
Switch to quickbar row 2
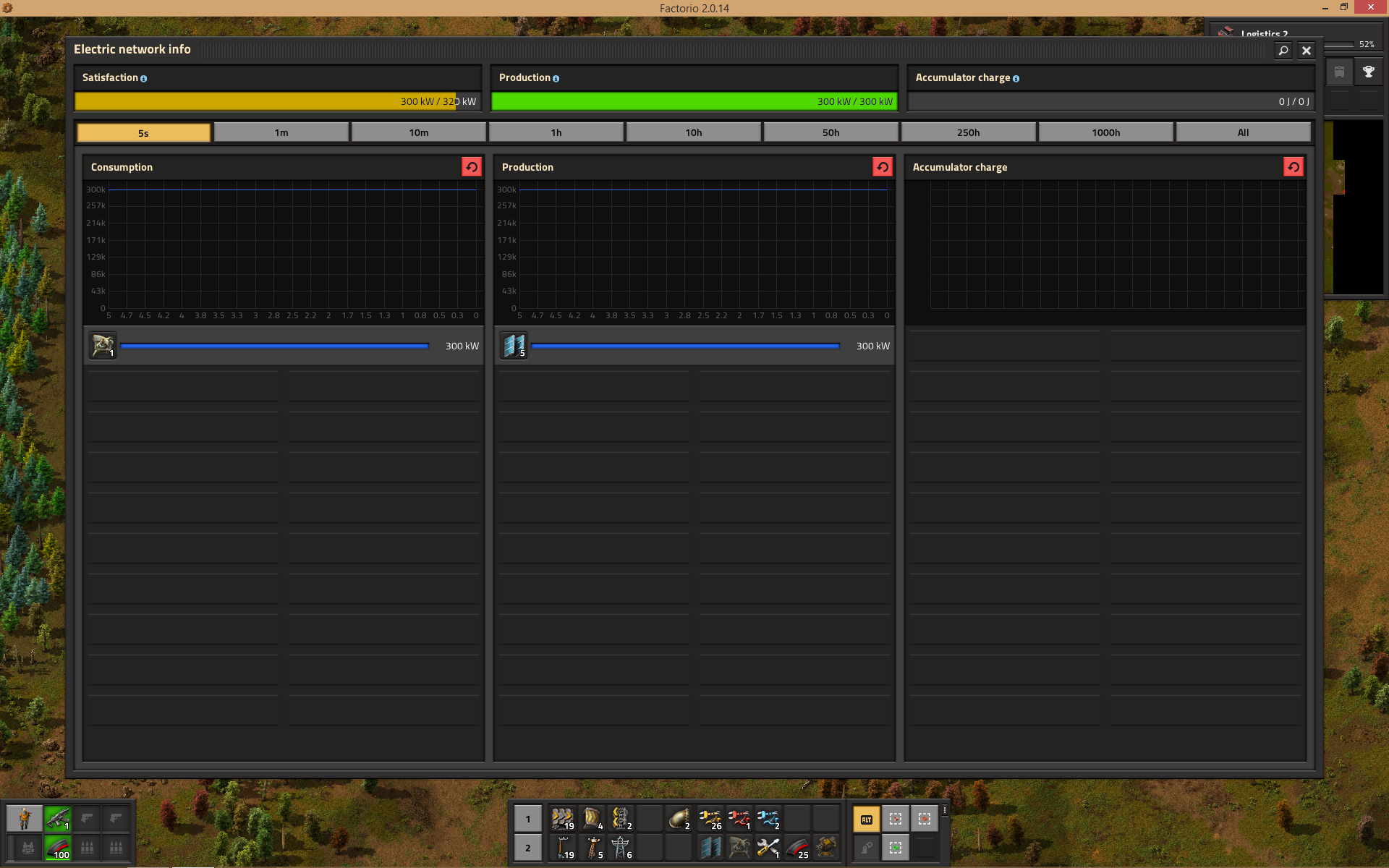[x=528, y=847]
